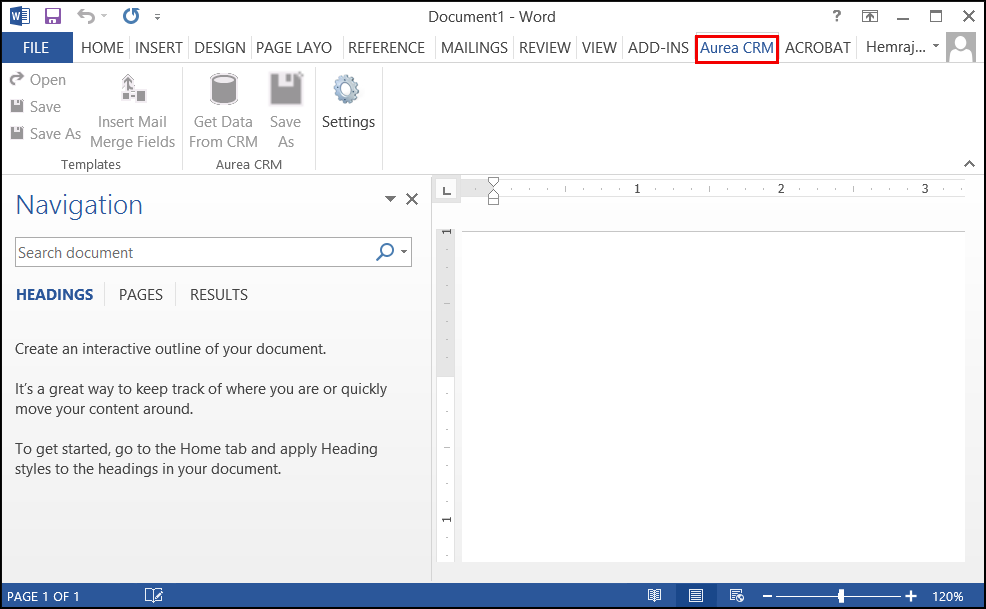
Task: Collapse the ribbon with the chevron arrow
Action: 969,164
